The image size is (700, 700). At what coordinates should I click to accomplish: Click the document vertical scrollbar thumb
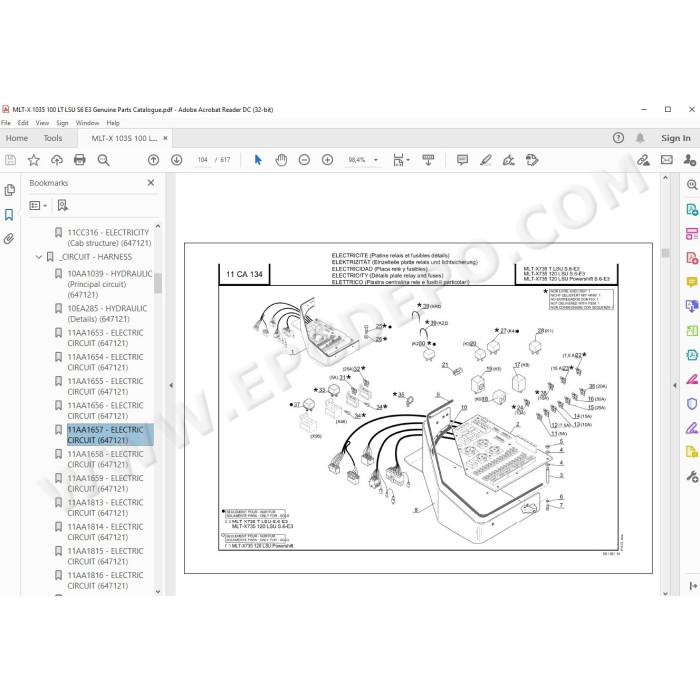pyautogui.click(x=665, y=253)
